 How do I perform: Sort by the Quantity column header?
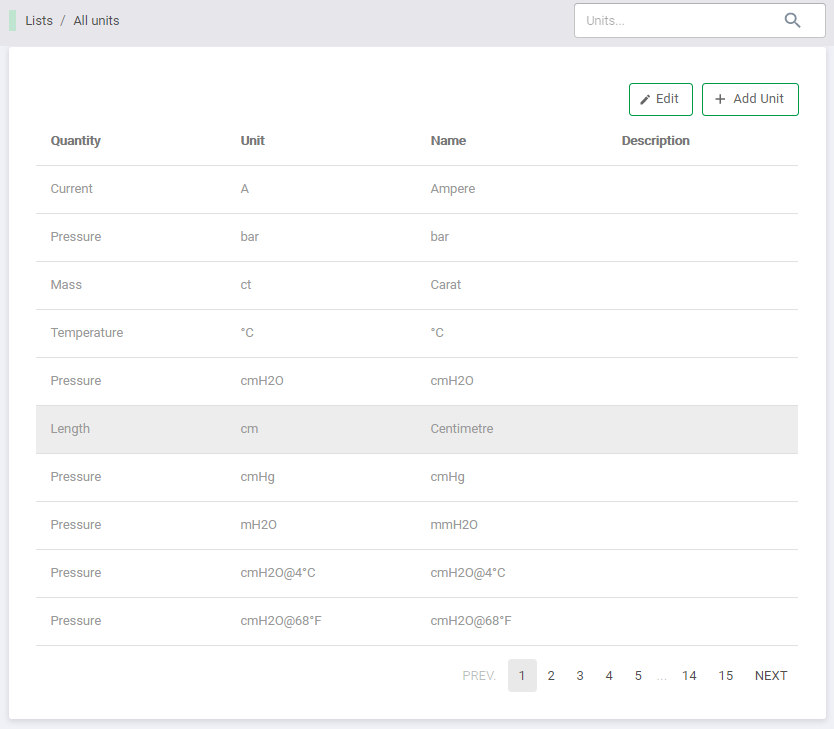point(76,141)
